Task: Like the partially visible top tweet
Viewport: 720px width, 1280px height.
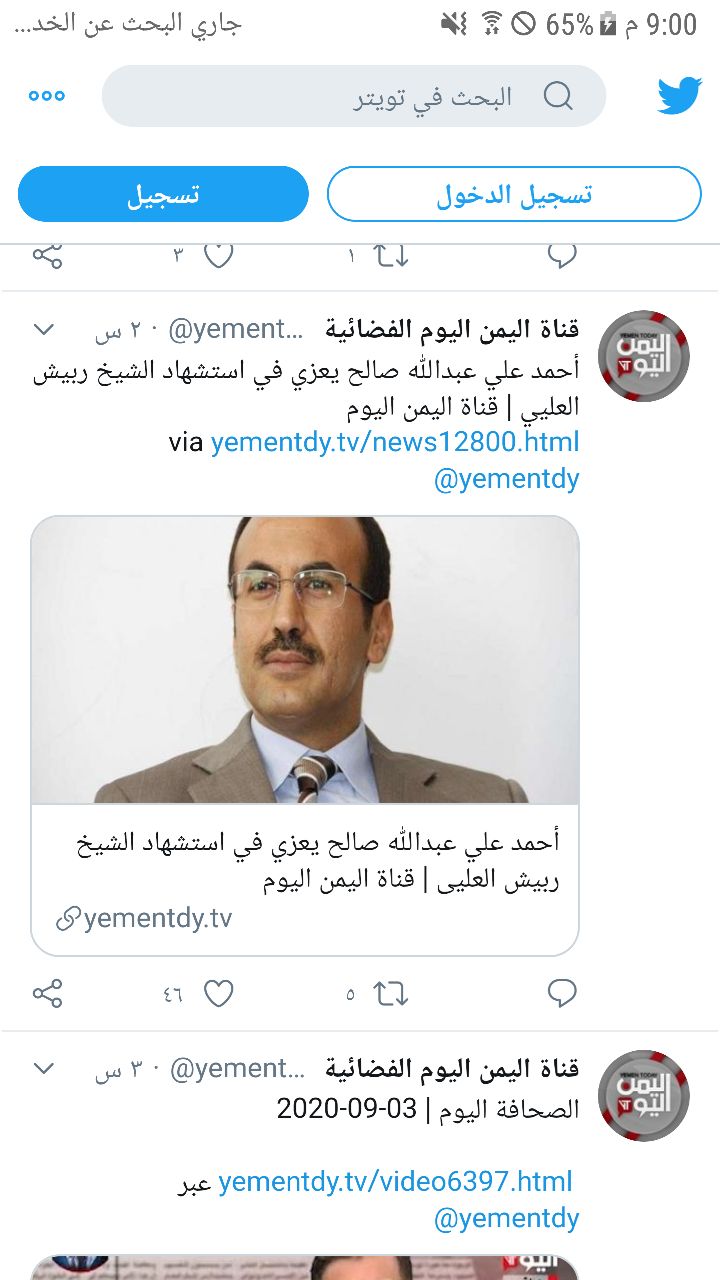Action: tap(218, 255)
